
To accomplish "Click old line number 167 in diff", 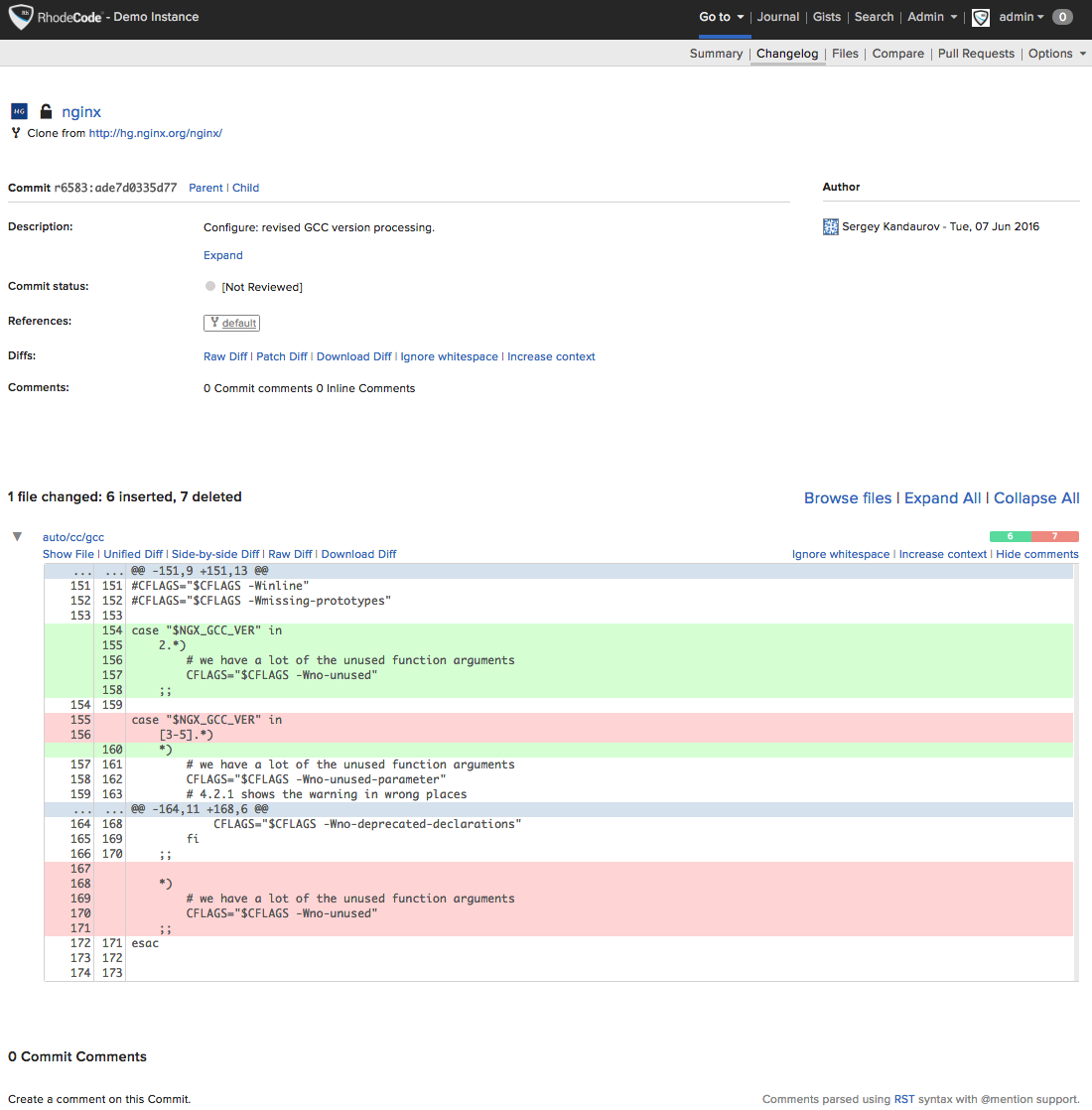I will pyautogui.click(x=80, y=869).
